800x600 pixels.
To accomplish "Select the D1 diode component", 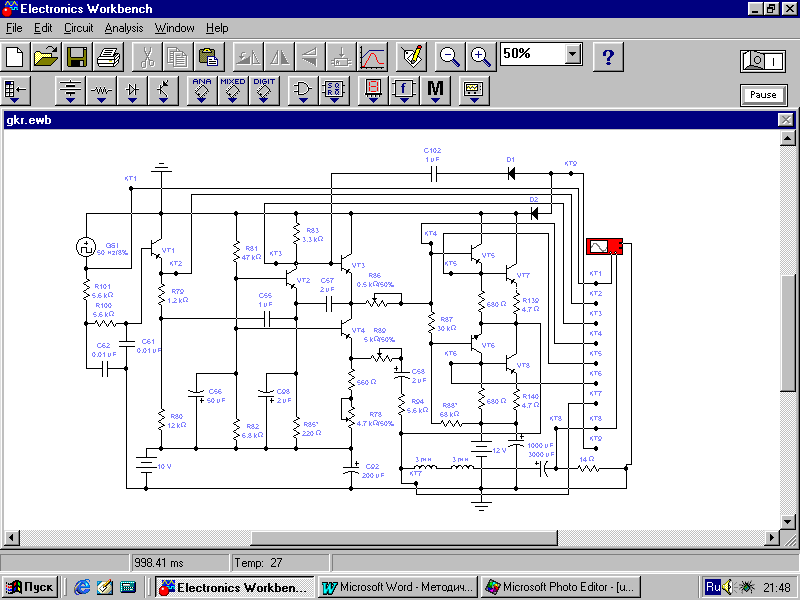I will tap(511, 173).
